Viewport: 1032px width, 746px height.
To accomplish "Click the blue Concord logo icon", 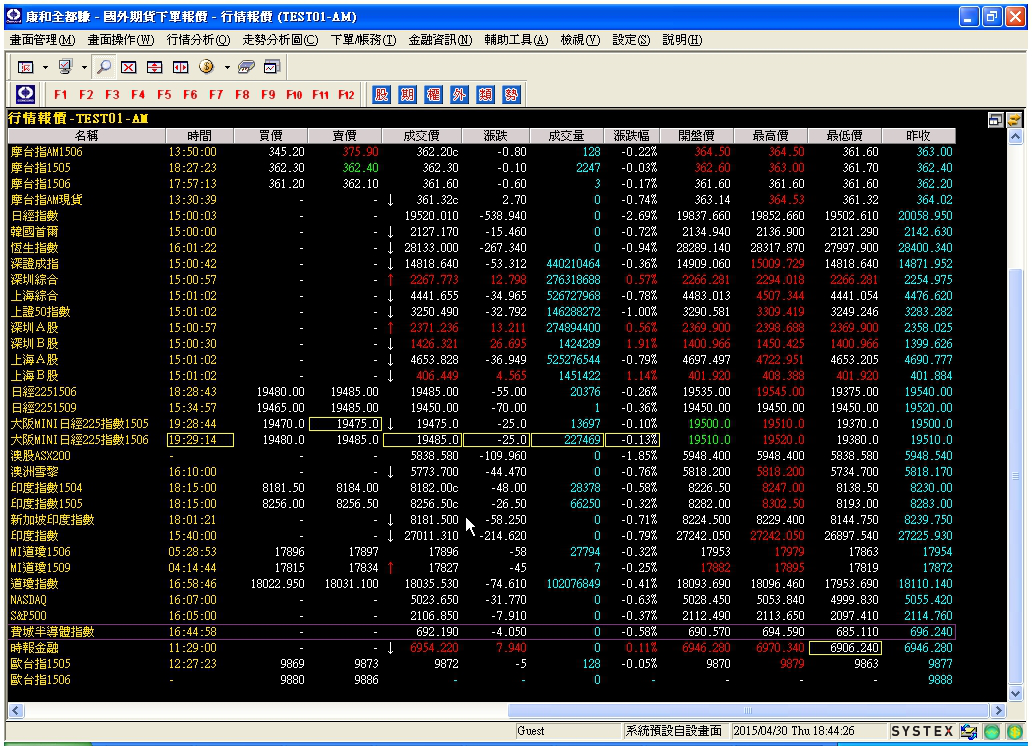I will [26, 94].
